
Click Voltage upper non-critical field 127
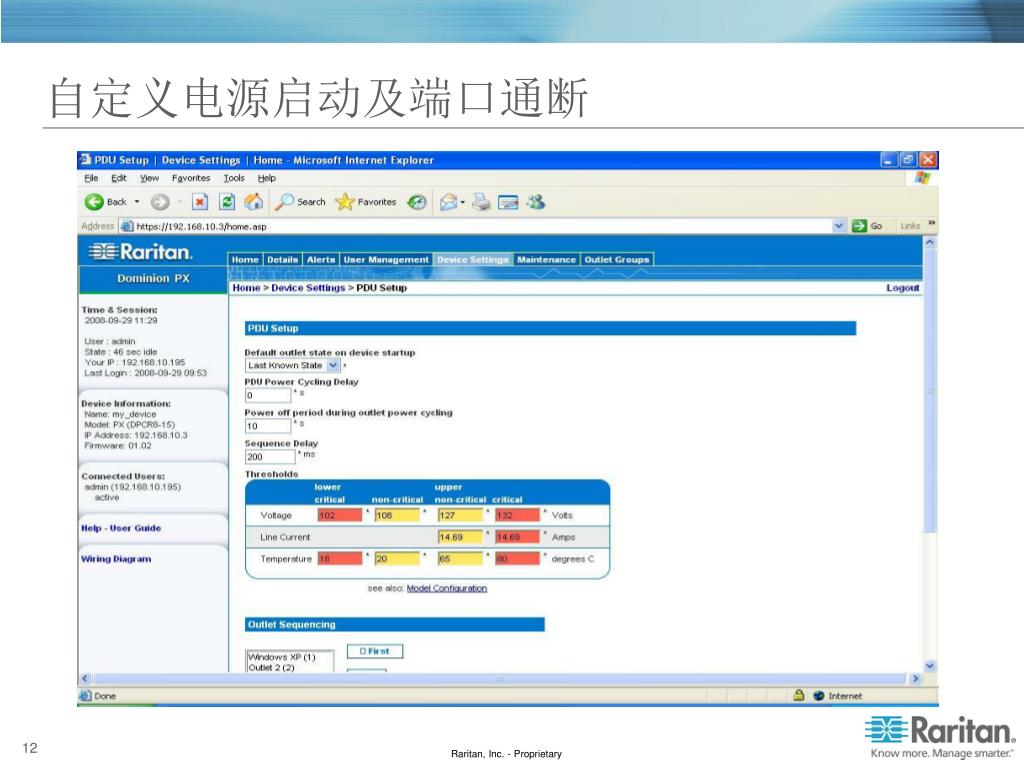pyautogui.click(x=460, y=515)
